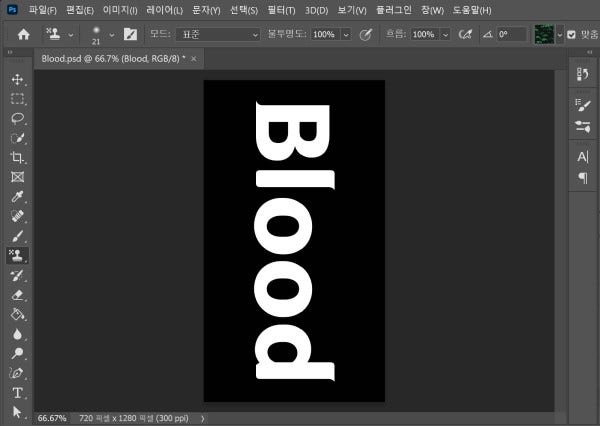The image size is (600, 426).
Task: Toggle the Aligned checkbox
Action: pyautogui.click(x=571, y=35)
